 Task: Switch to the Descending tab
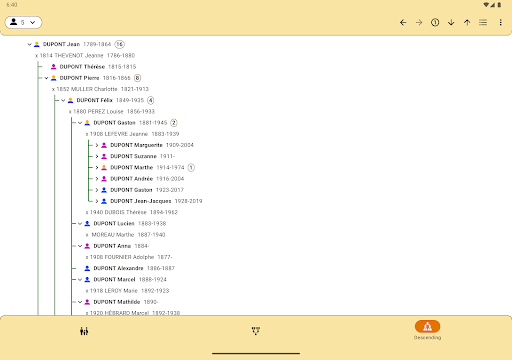pos(427,330)
